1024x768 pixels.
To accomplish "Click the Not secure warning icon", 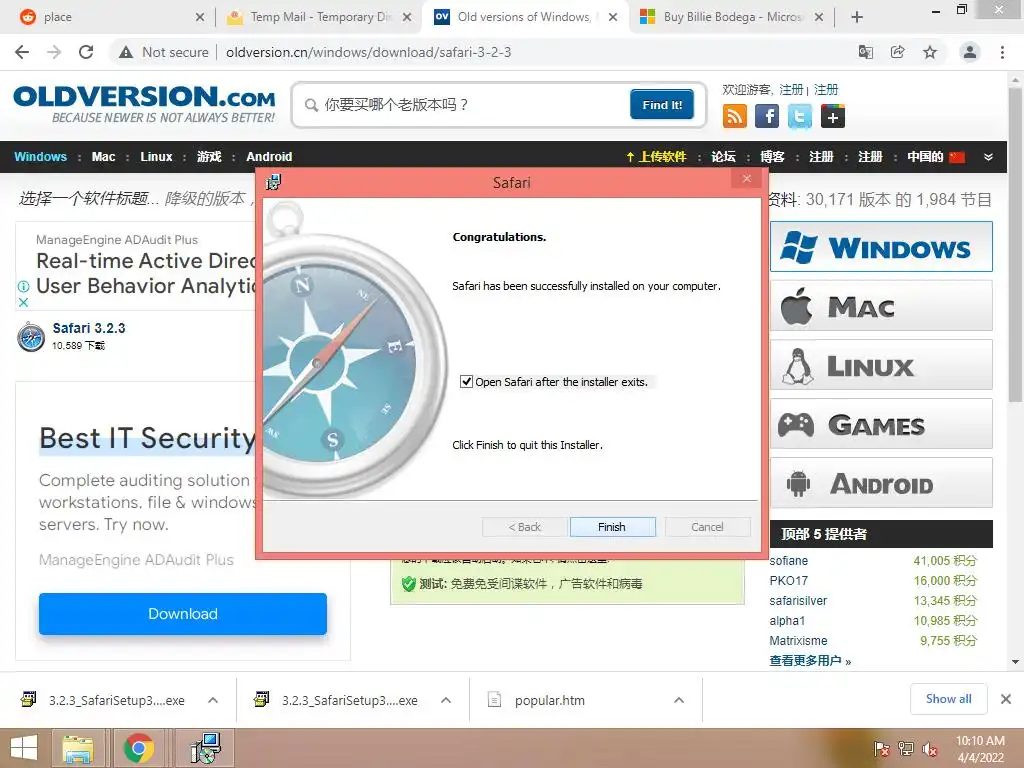I will tap(126, 52).
